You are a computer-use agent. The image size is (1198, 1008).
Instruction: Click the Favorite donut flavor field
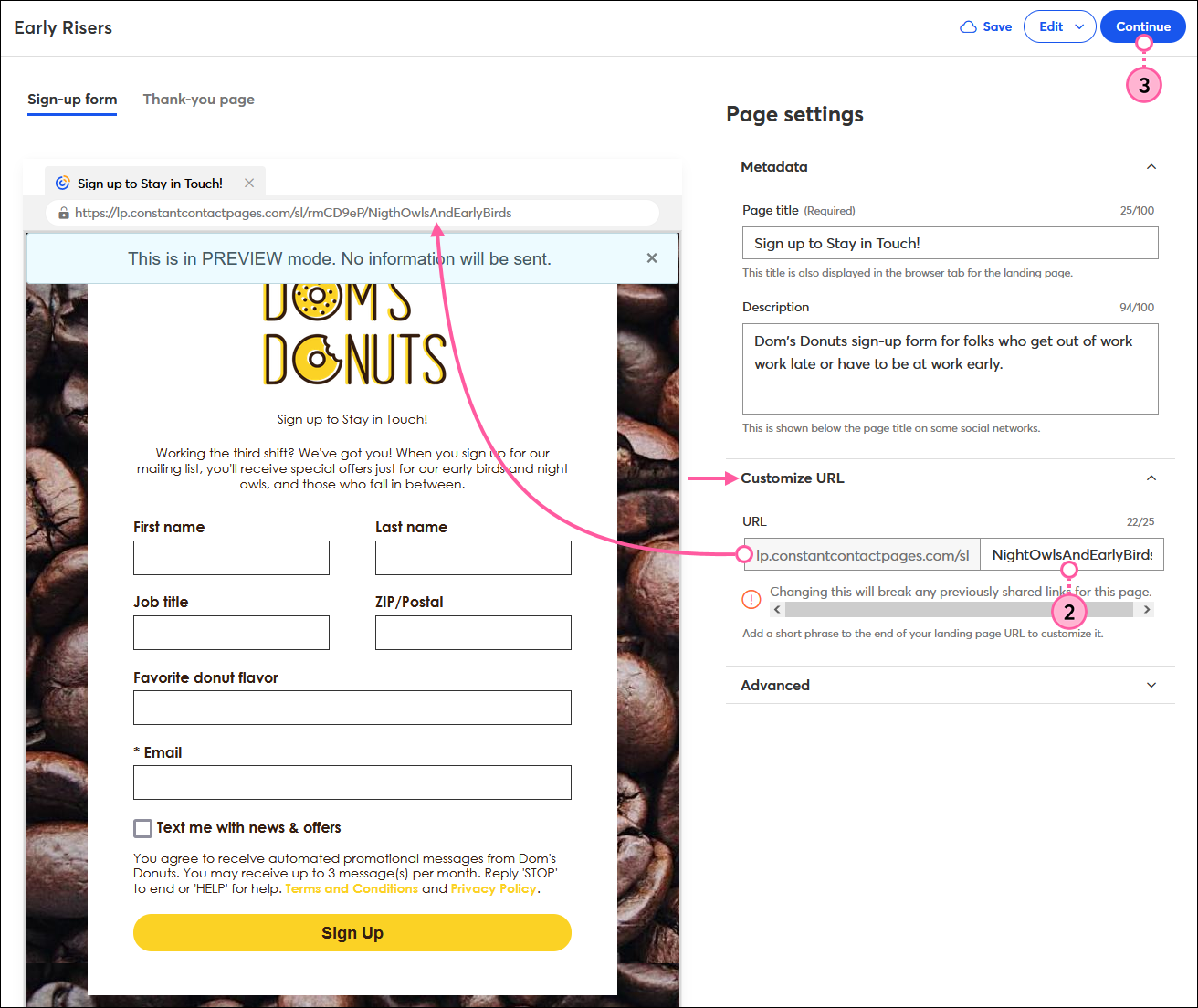click(x=352, y=708)
